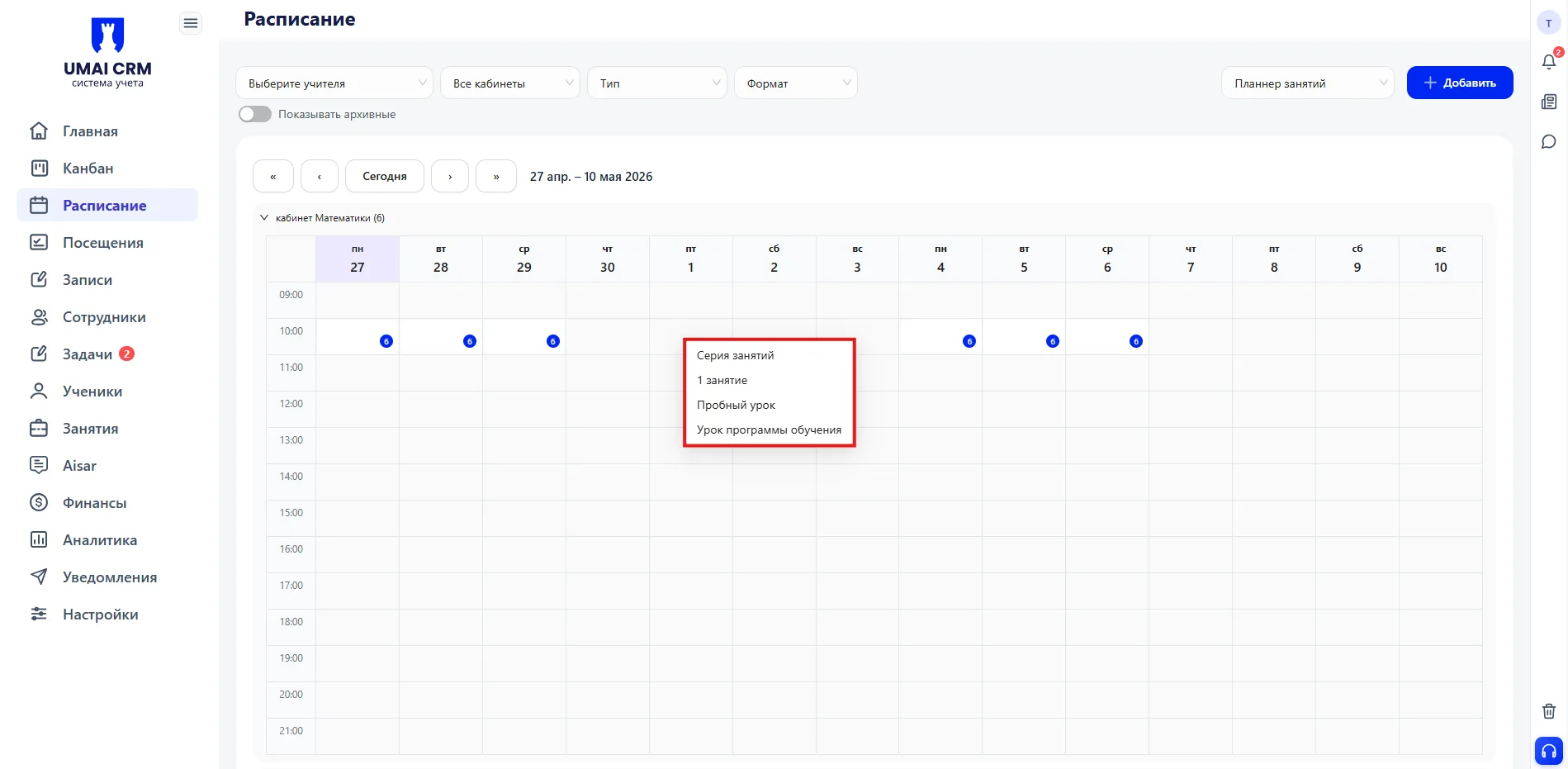Click the date range 27 апр. – 10 мая 2026
1568x769 pixels.
point(591,177)
